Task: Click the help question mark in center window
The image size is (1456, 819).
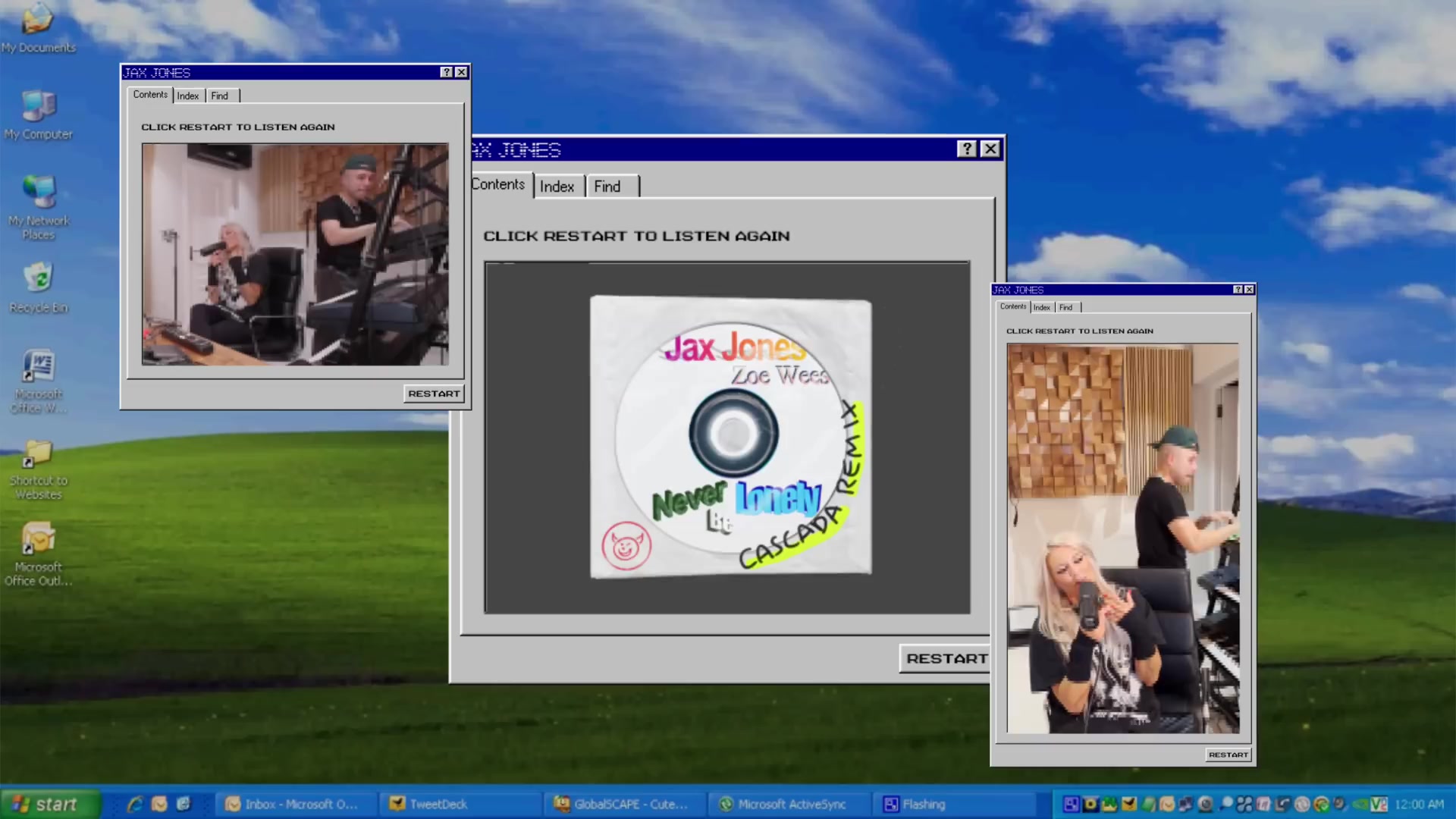Action: 966,149
